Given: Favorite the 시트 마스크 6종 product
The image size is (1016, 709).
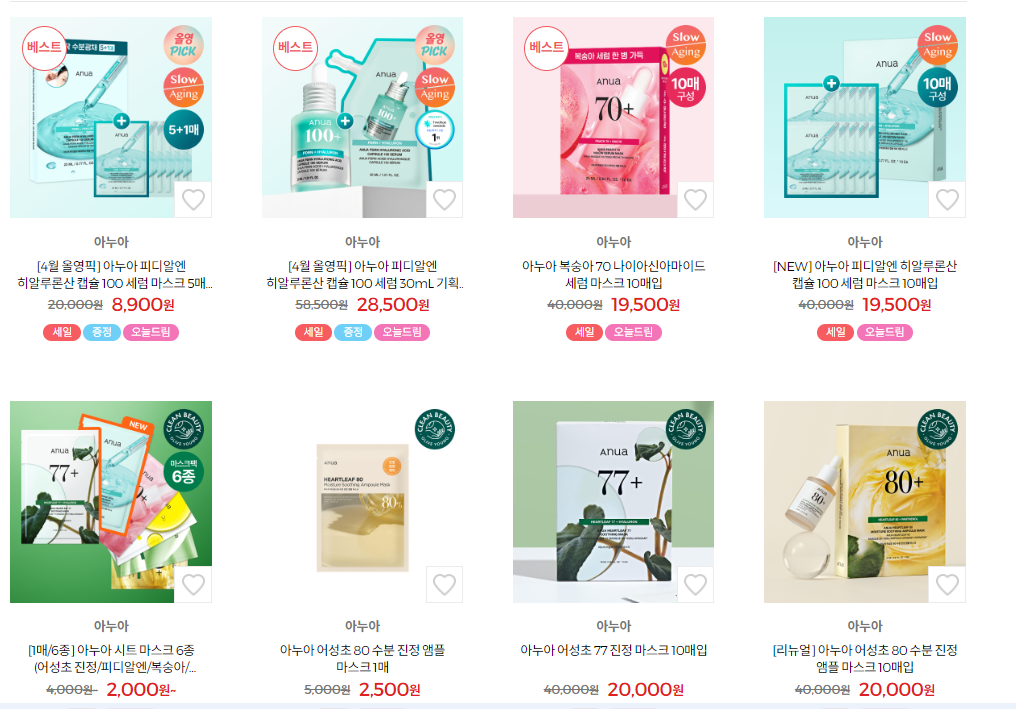Looking at the screenshot, I should tap(193, 585).
